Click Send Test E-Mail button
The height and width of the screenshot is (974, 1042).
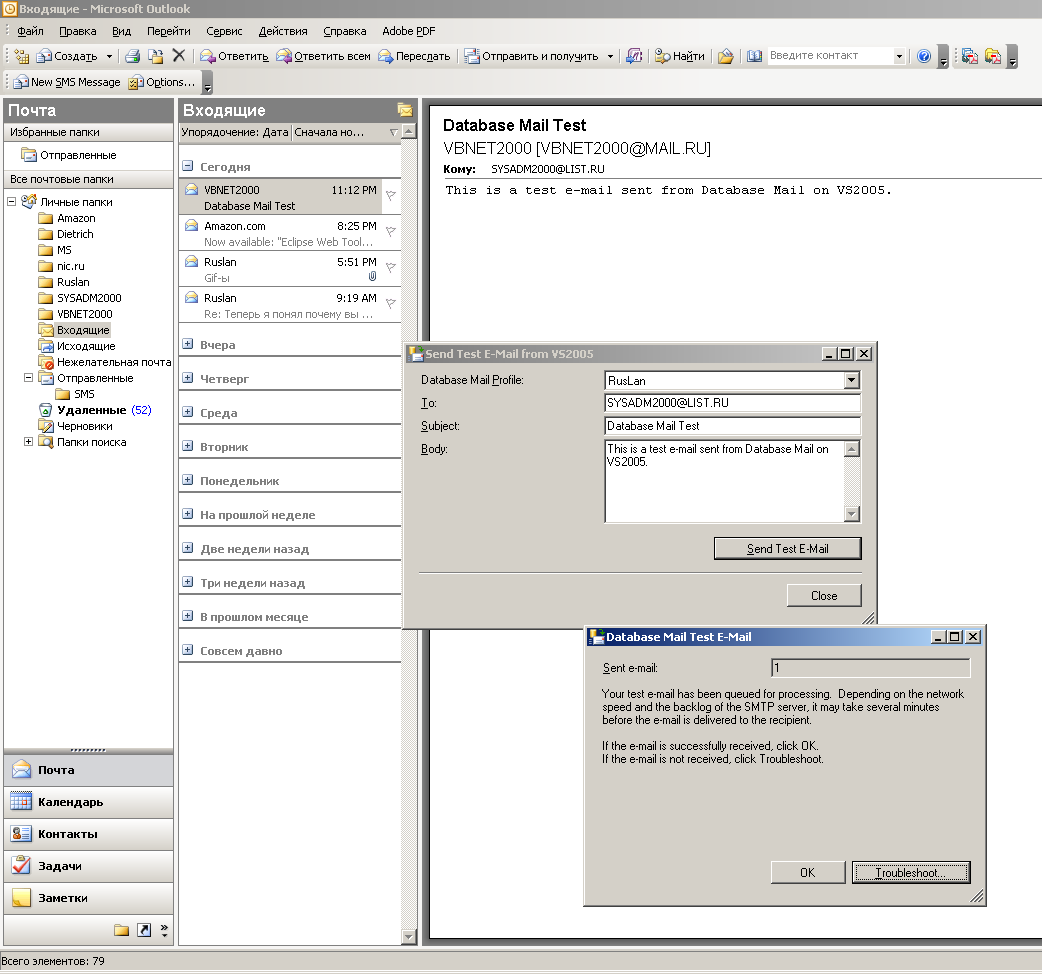coord(787,549)
